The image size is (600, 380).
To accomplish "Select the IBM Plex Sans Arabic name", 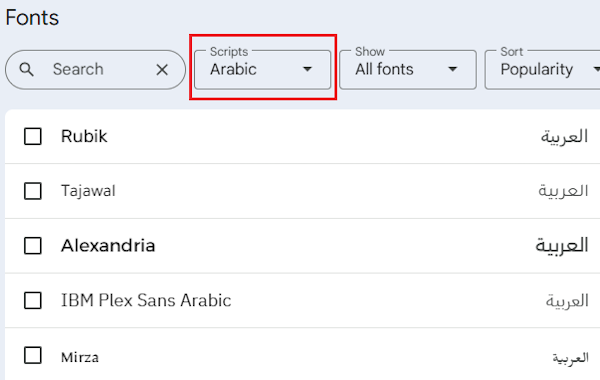I will click(146, 300).
